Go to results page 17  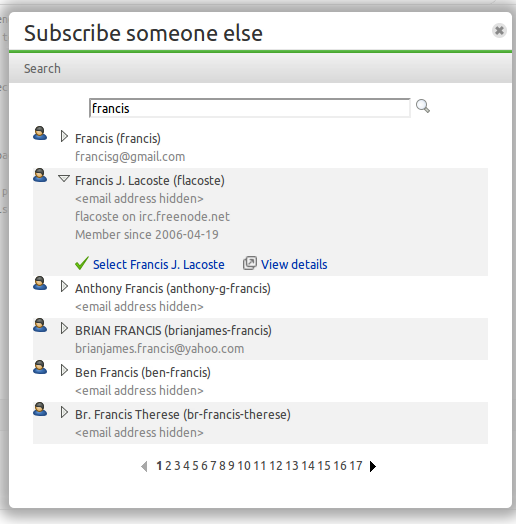(356, 466)
